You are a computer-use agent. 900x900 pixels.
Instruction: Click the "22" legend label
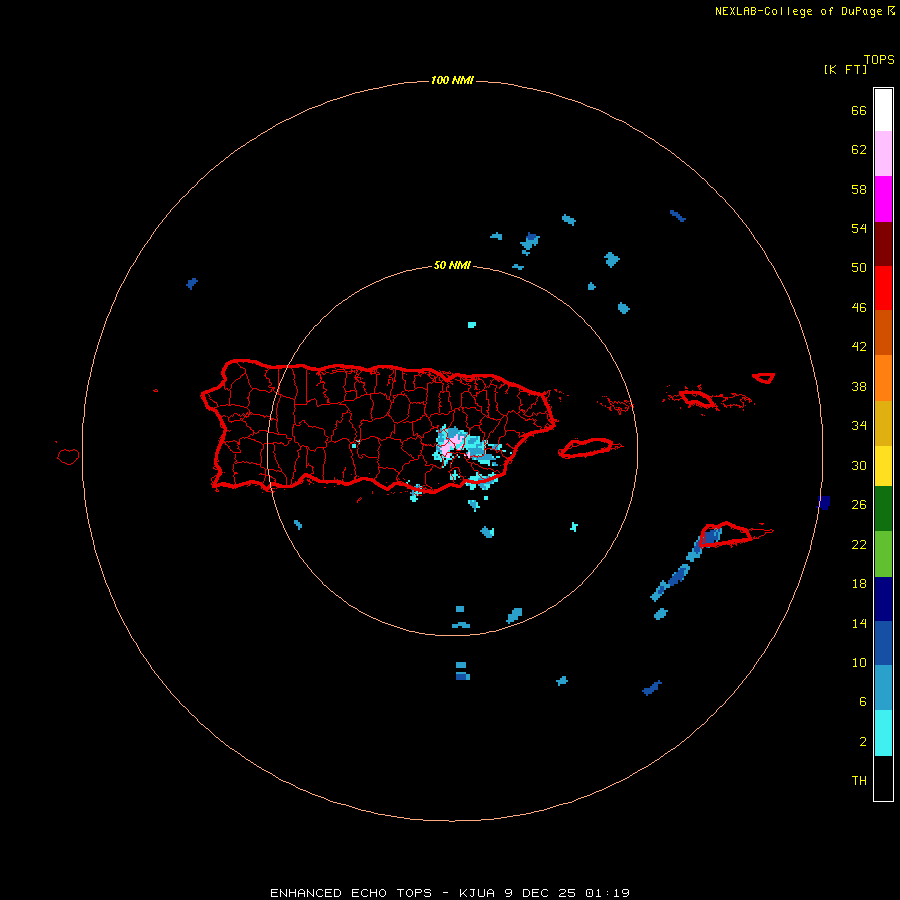click(x=859, y=544)
